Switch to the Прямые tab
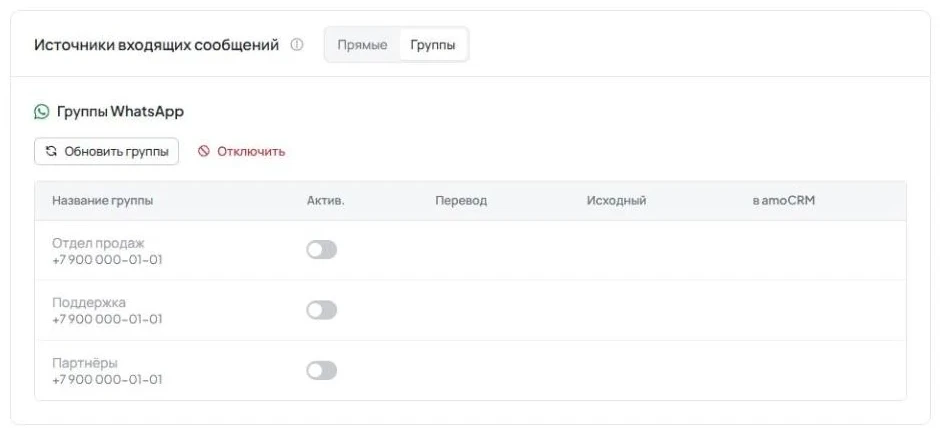The height and width of the screenshot is (436, 941). 362,45
